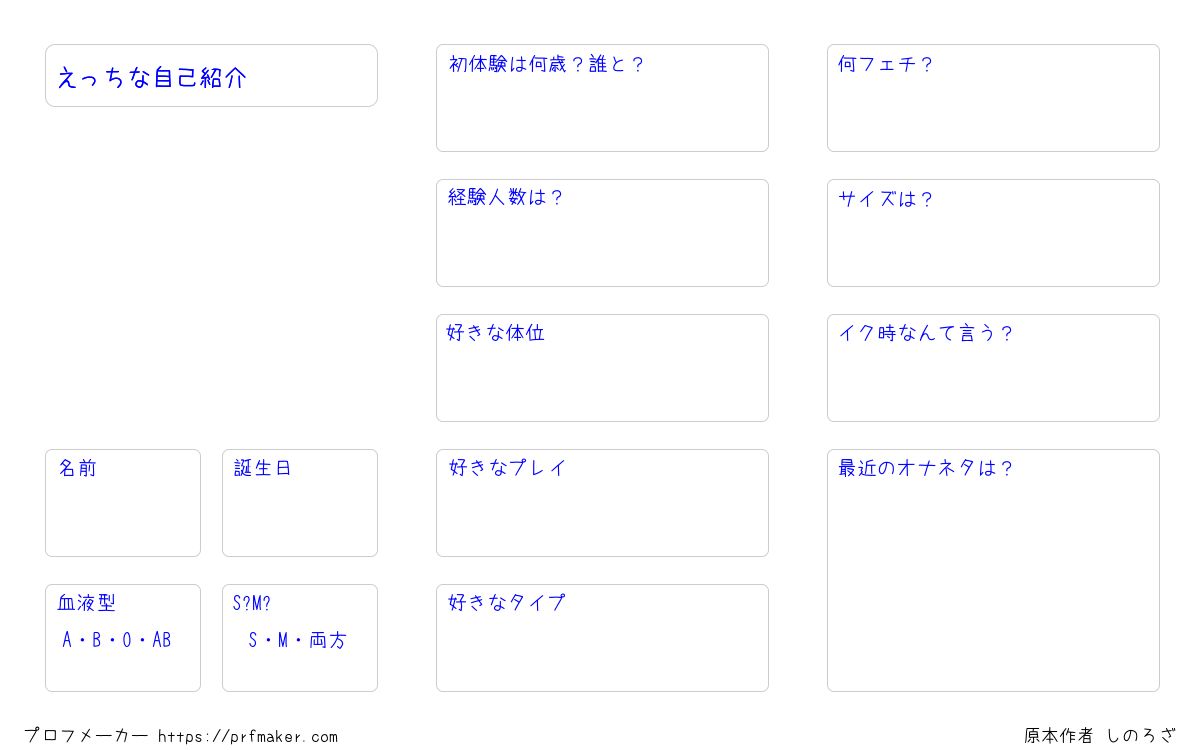Viewport: 1200px width, 750px height.
Task: Select the 経験人数は？ answer box
Action: pos(602,233)
